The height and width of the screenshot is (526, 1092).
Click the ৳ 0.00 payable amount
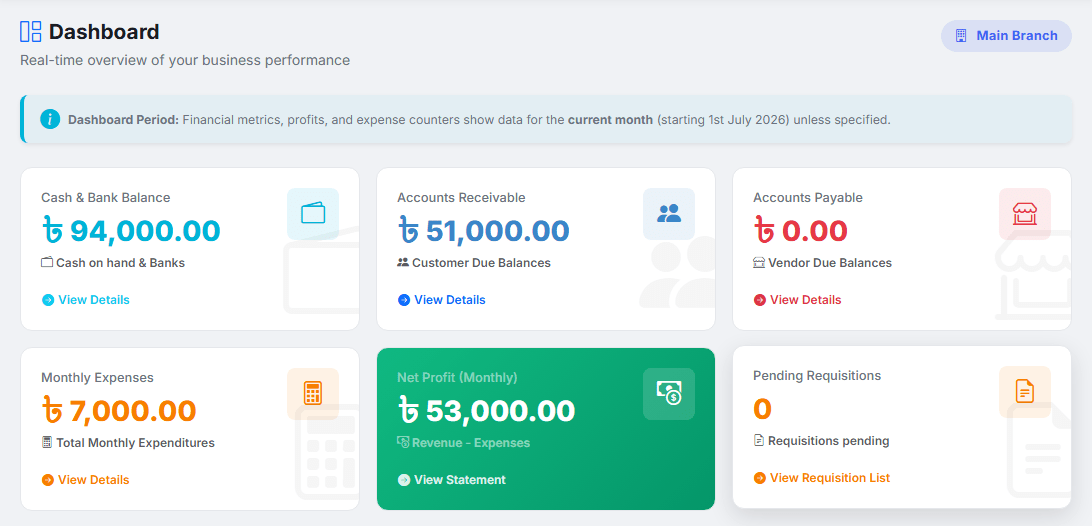tap(801, 231)
